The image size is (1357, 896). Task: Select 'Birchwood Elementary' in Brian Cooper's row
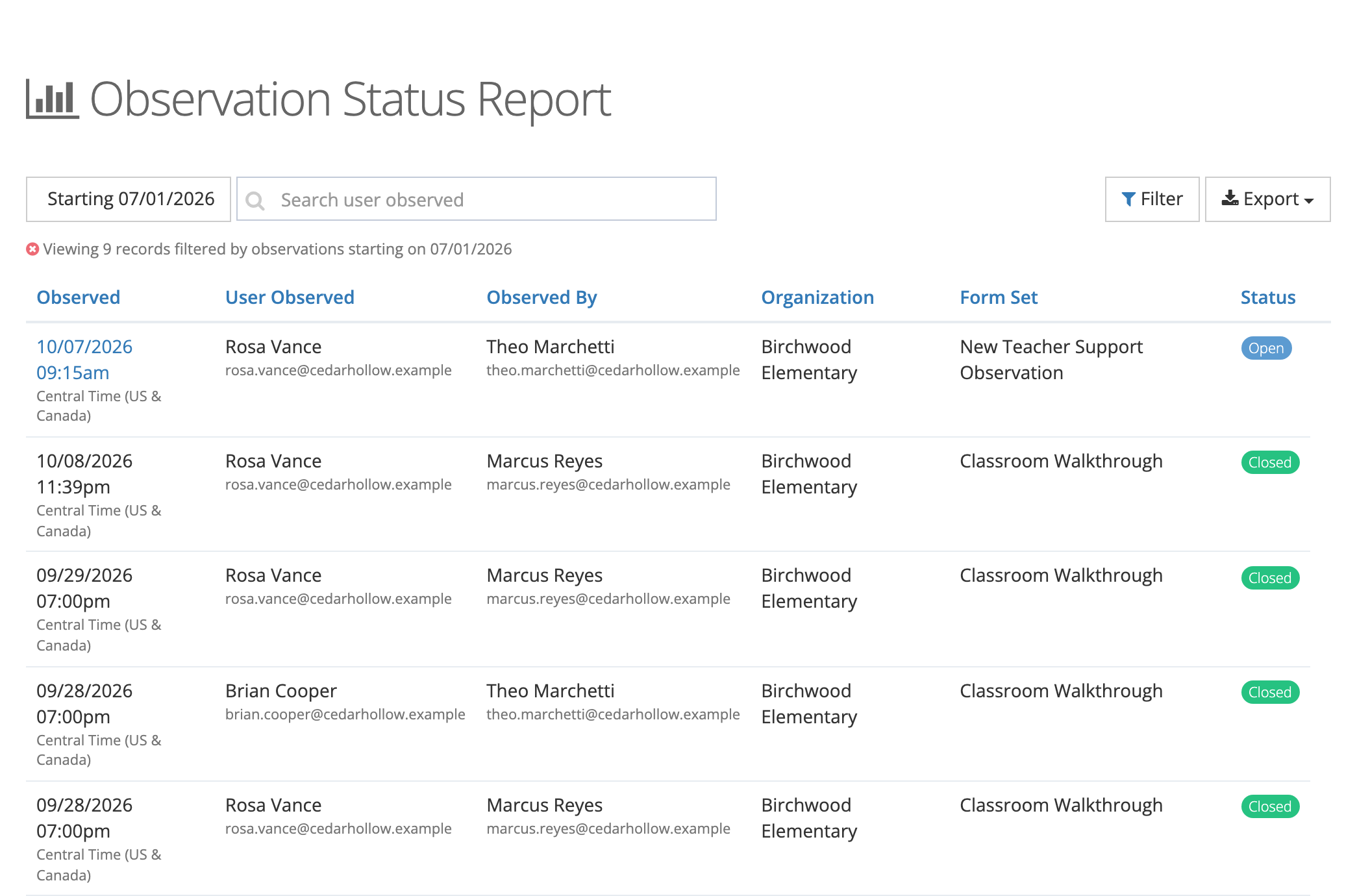[809, 704]
